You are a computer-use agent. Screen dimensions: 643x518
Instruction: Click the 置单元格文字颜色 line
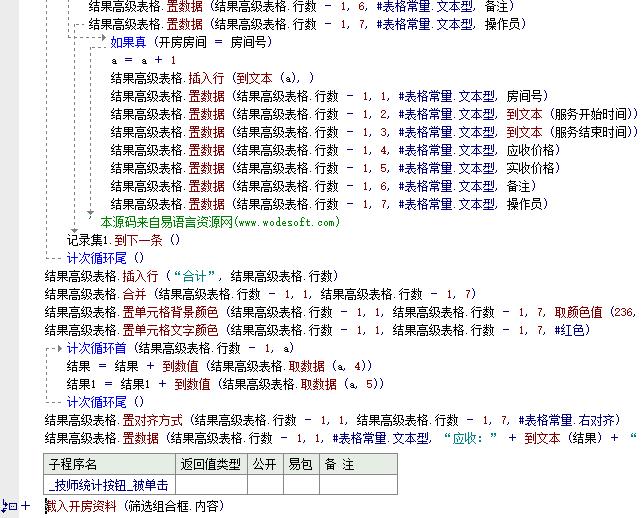tap(317, 330)
